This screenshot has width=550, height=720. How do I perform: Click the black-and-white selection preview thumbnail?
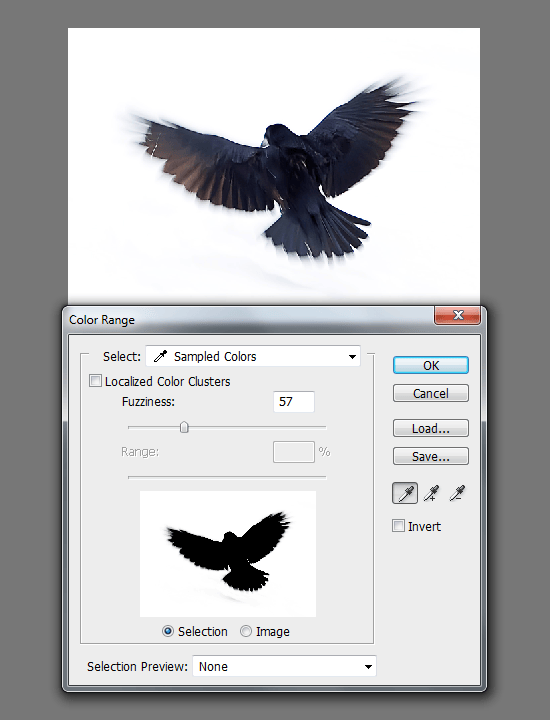pos(228,554)
